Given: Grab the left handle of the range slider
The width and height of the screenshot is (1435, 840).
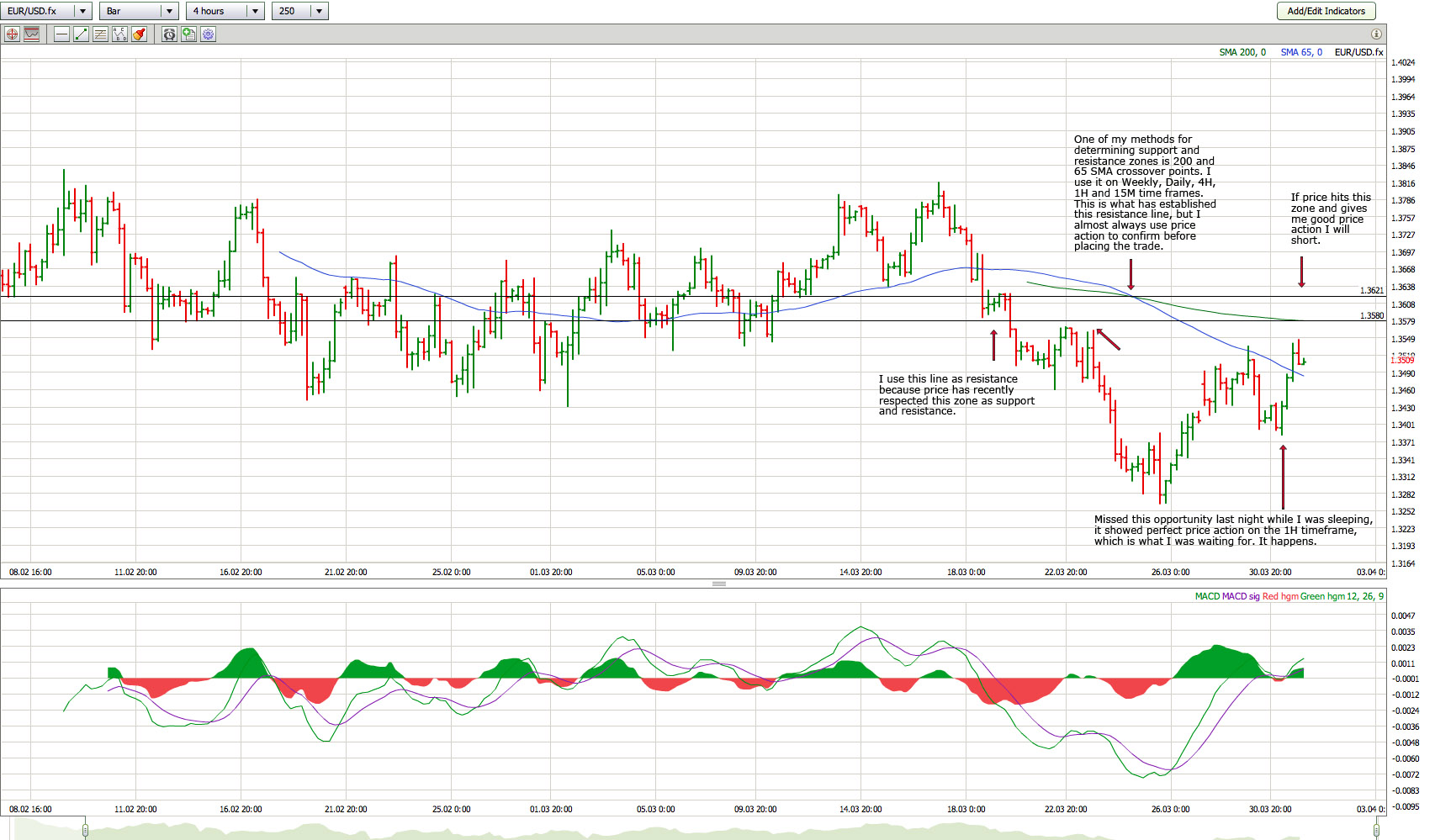Looking at the screenshot, I should click(x=85, y=831).
